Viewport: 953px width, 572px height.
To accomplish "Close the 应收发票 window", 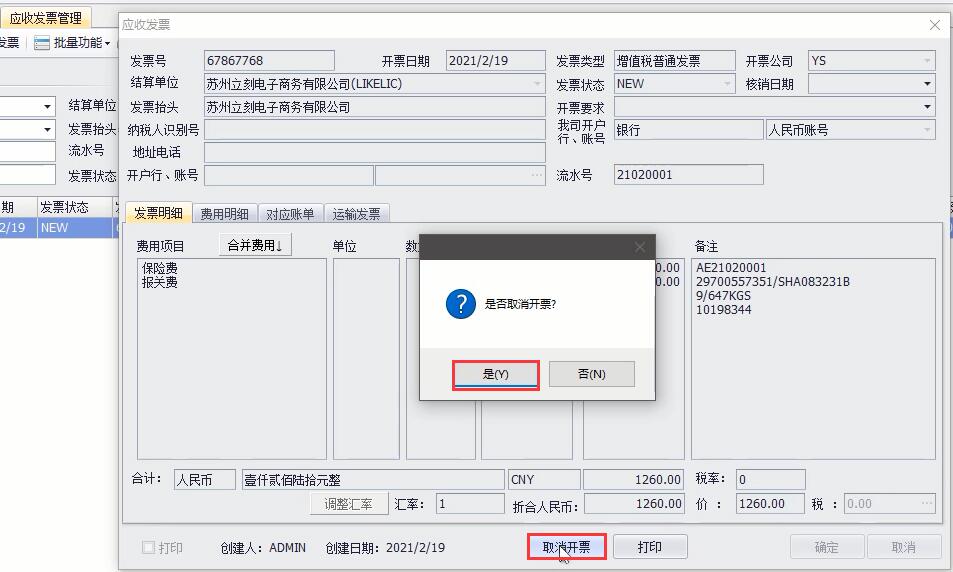I will coord(934,25).
